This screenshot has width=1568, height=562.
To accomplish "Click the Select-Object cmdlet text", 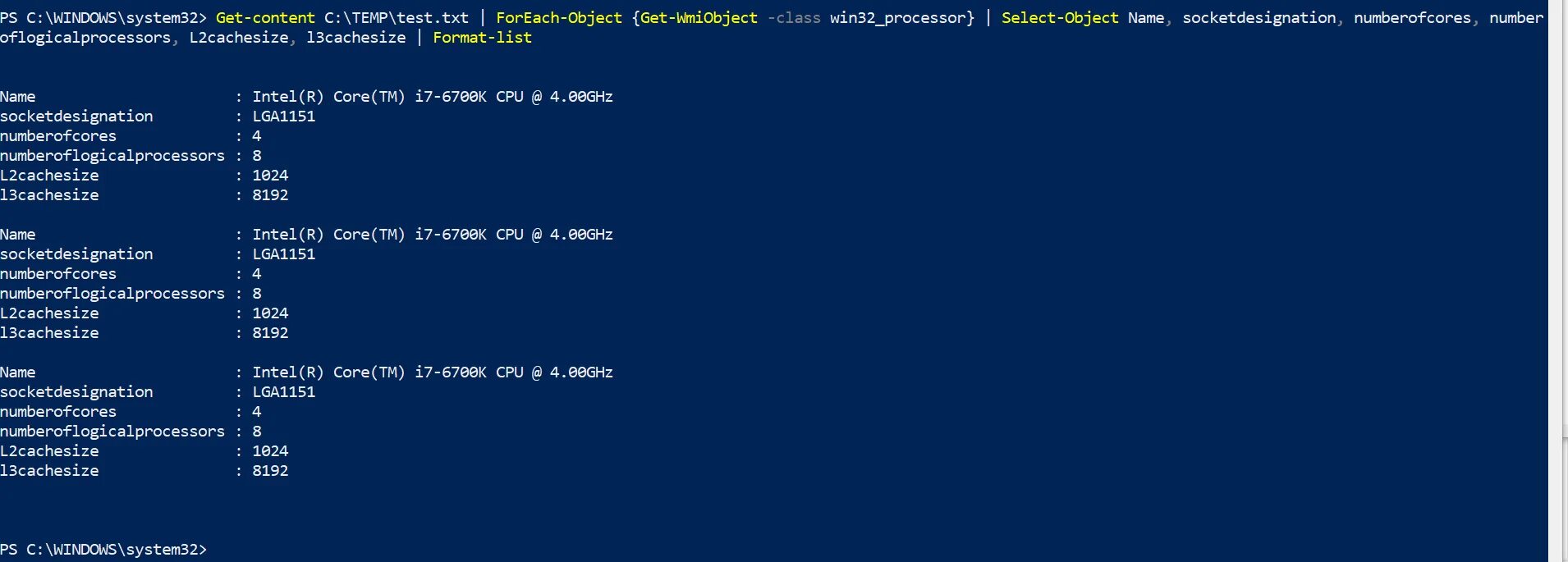I will point(1060,17).
